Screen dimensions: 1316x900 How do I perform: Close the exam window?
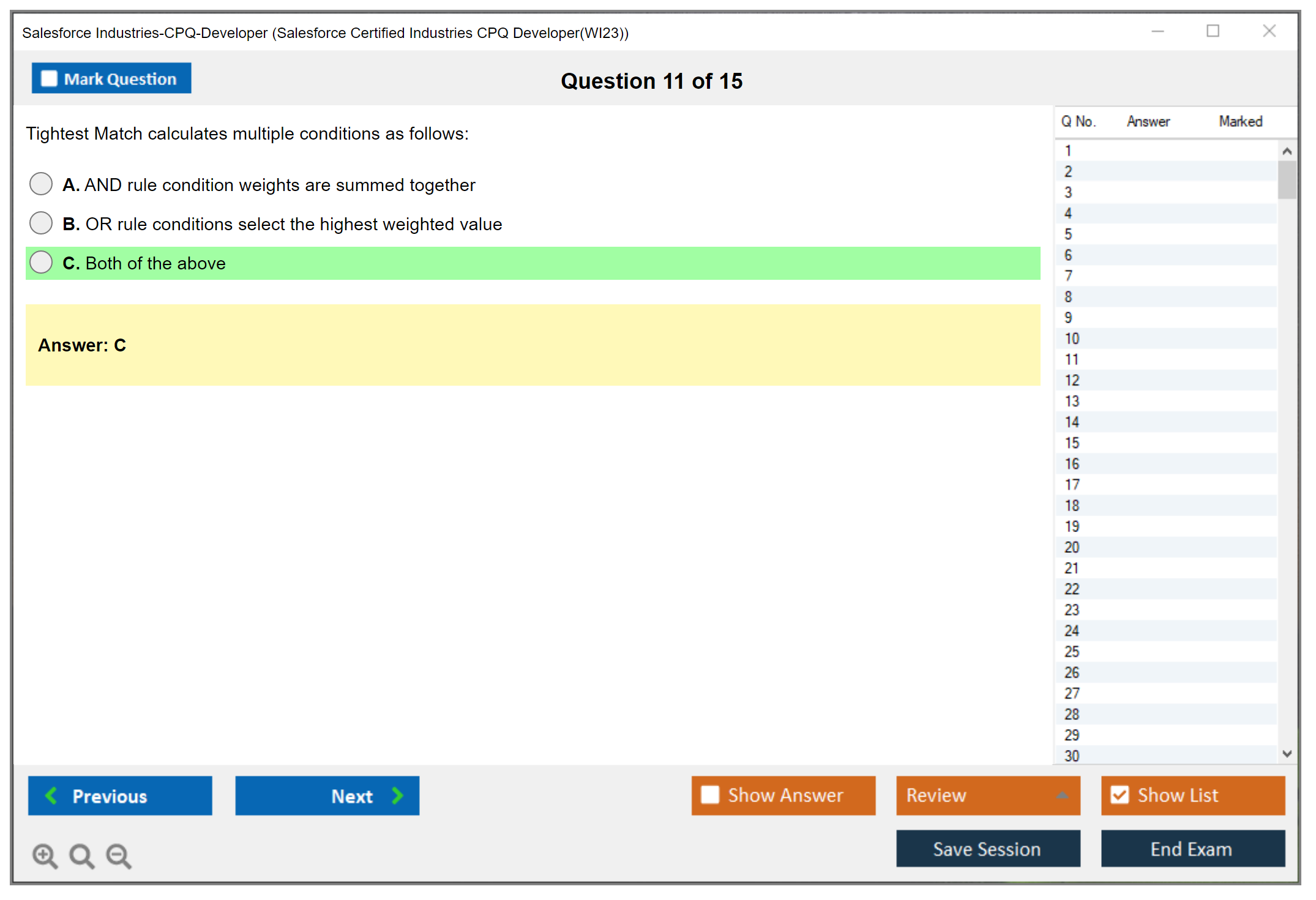(x=1269, y=31)
